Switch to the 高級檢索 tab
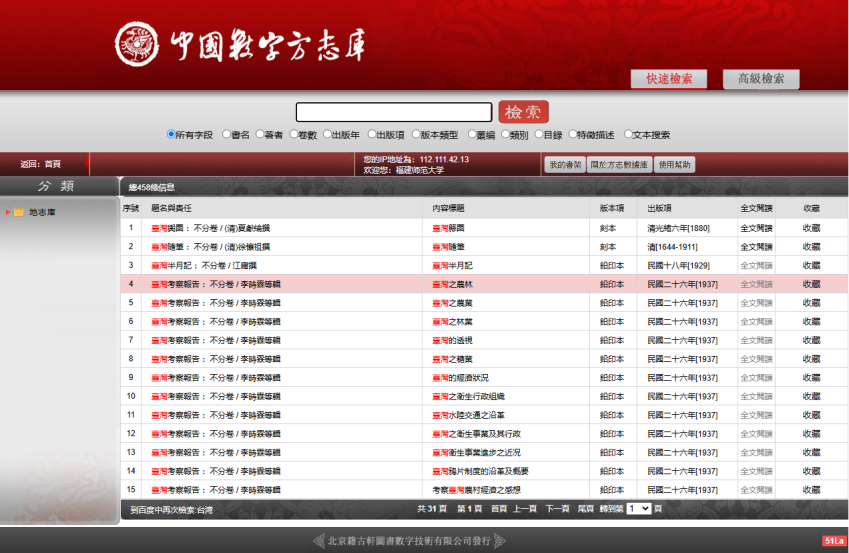This screenshot has width=849, height=553. pyautogui.click(x=760, y=79)
